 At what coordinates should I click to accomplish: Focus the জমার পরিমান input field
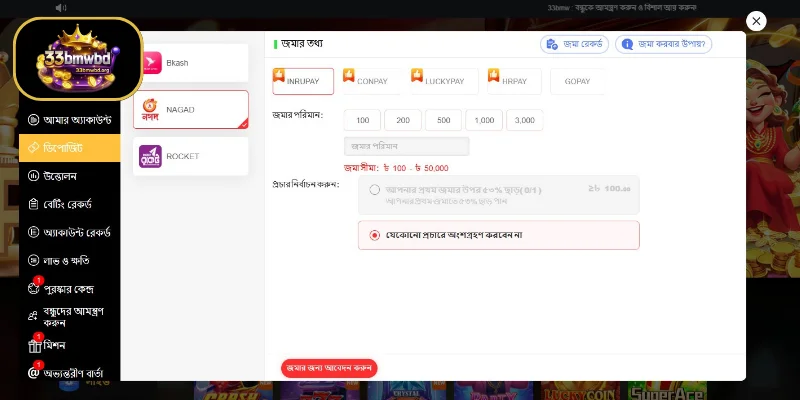click(x=407, y=146)
